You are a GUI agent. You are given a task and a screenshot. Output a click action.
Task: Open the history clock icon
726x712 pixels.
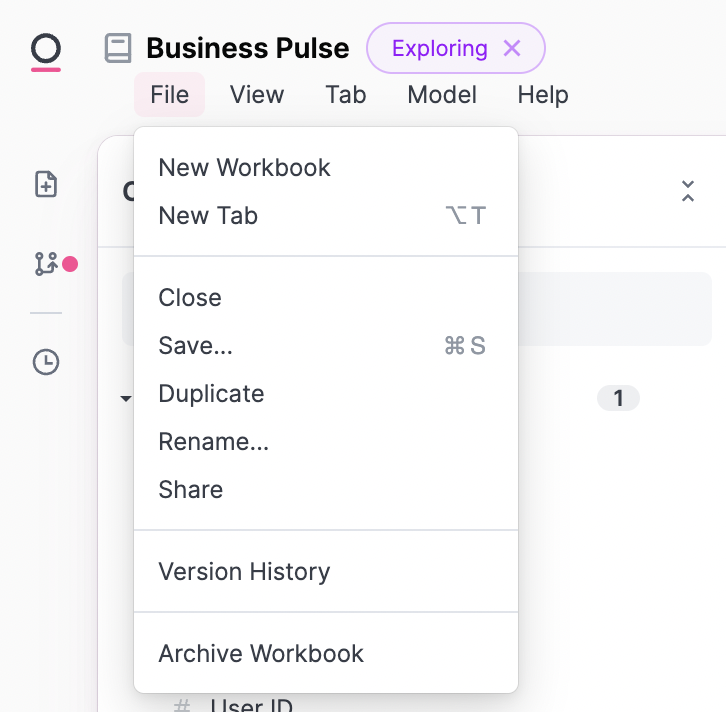46,362
